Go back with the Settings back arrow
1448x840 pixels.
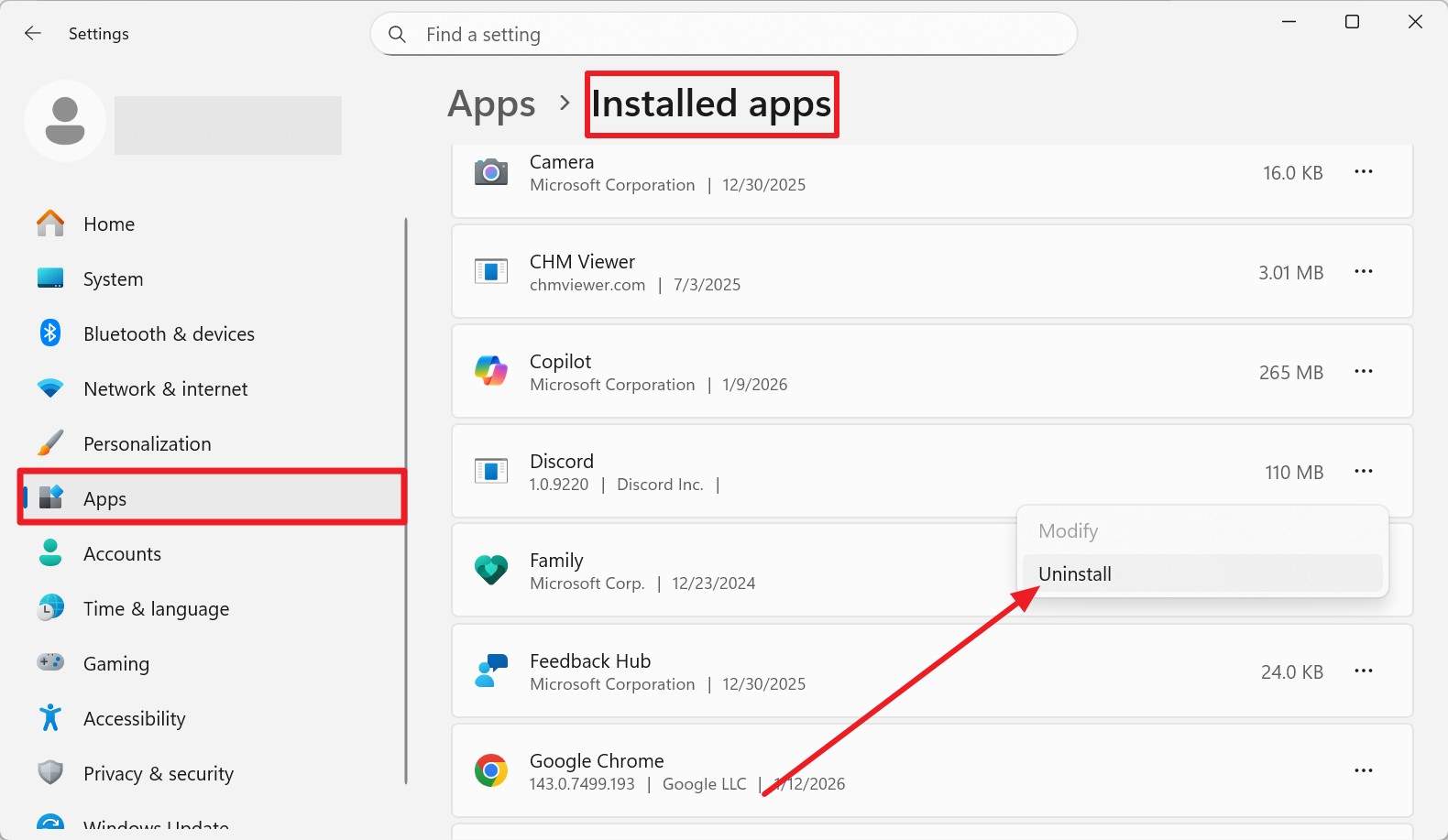point(33,34)
